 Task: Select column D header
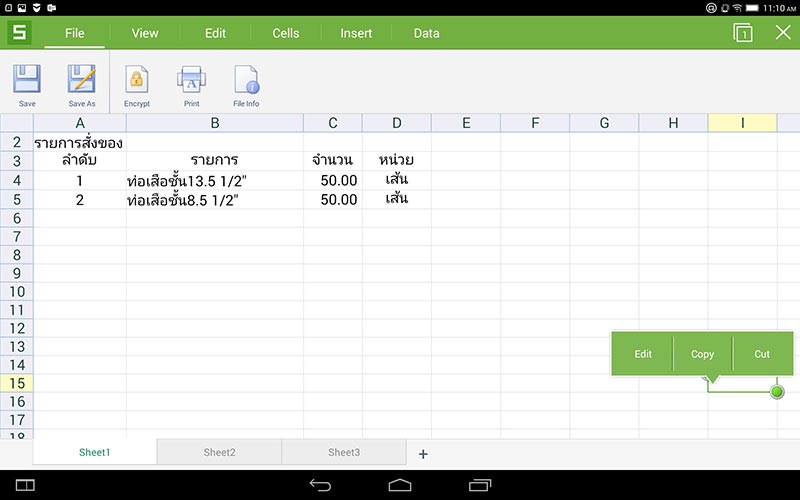396,123
